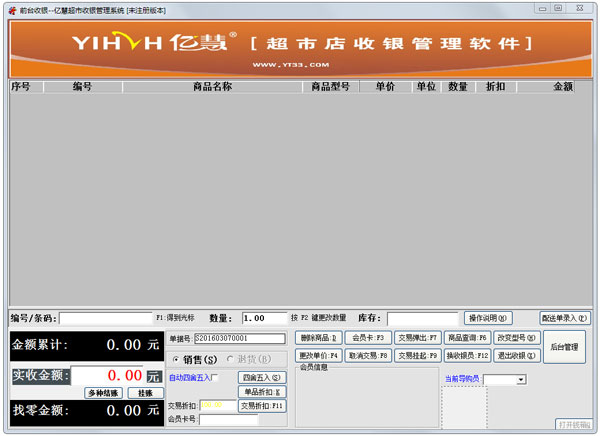Click the 退出收银 exit cashier button
The height and width of the screenshot is (436, 600).
point(517,356)
